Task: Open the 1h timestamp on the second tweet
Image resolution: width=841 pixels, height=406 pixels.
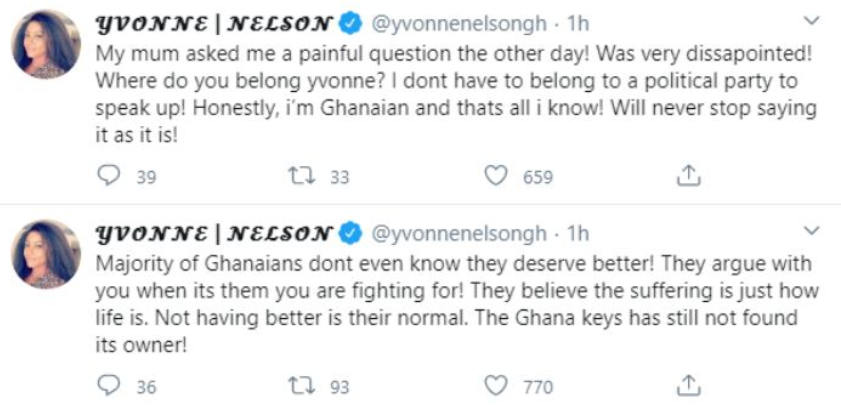Action: click(x=578, y=233)
